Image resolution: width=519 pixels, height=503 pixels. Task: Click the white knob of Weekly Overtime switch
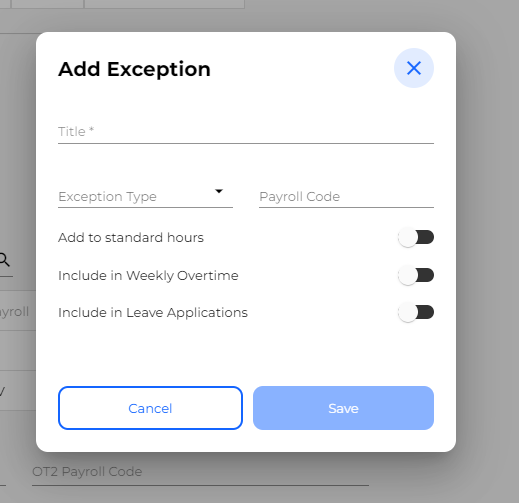407,275
